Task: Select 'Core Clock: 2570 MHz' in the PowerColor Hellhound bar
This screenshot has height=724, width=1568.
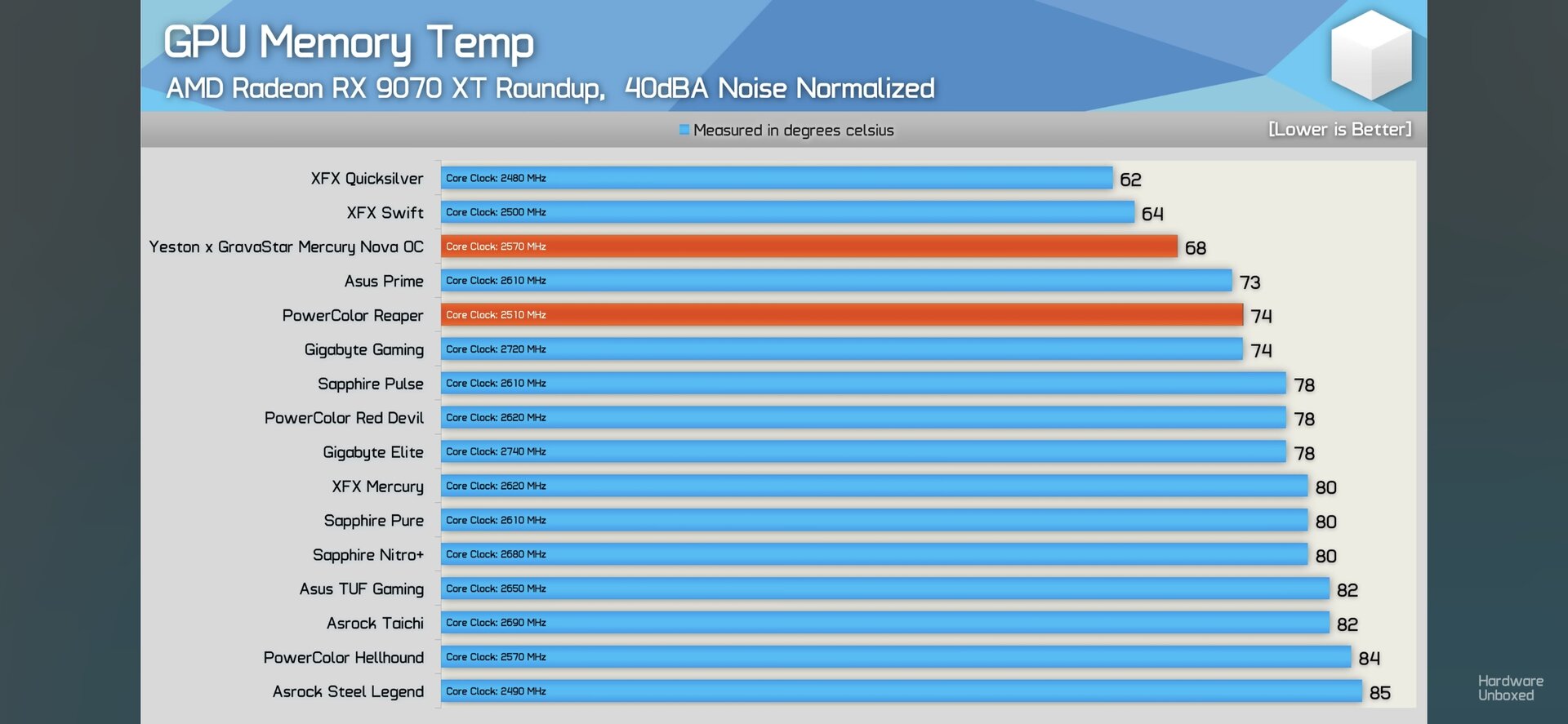Action: click(496, 657)
